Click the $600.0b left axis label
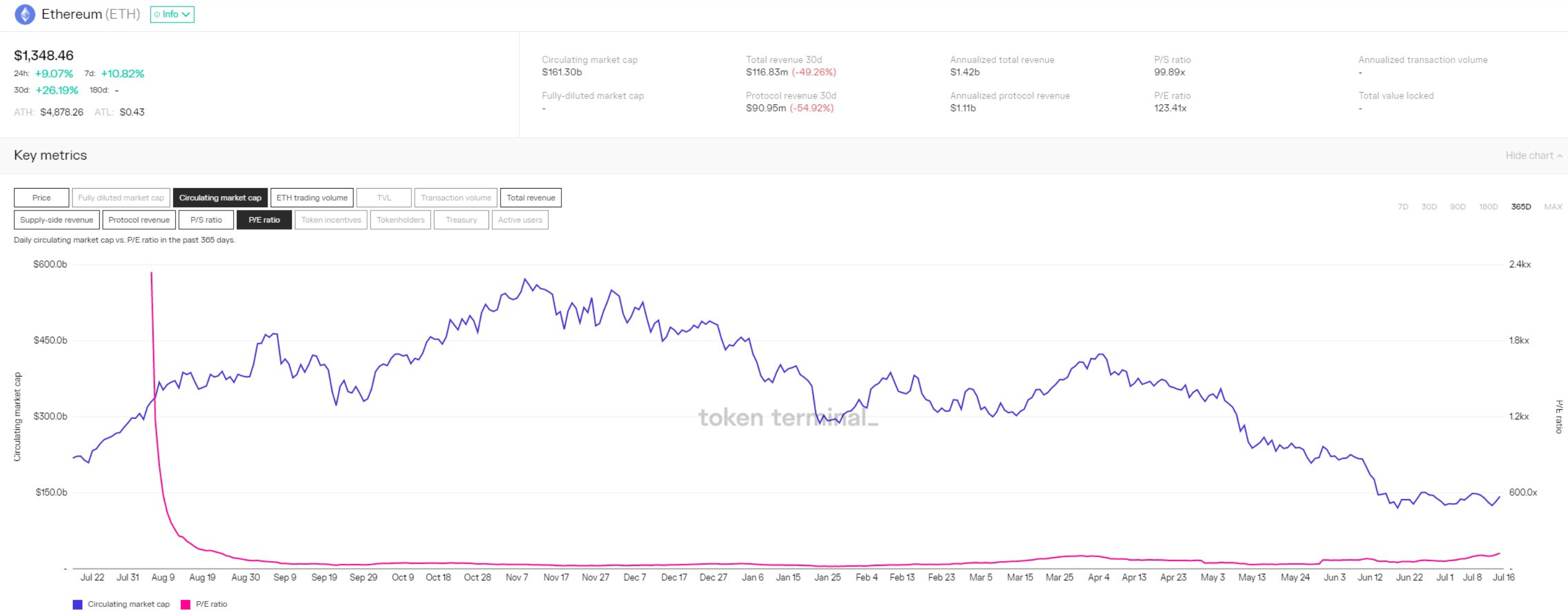The width and height of the screenshot is (1568, 614). coord(50,264)
